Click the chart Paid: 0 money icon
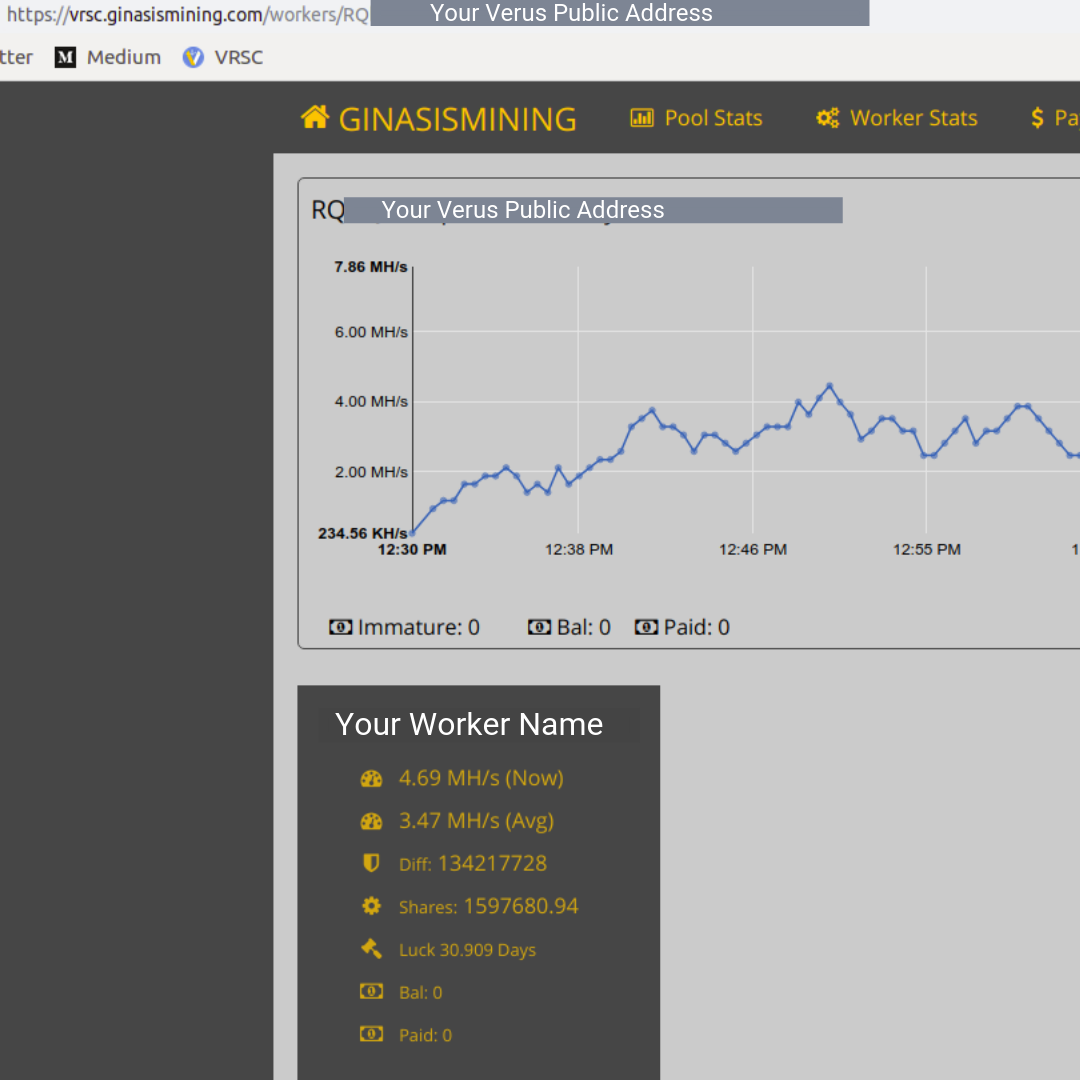Viewport: 1080px width, 1080px height. click(646, 627)
